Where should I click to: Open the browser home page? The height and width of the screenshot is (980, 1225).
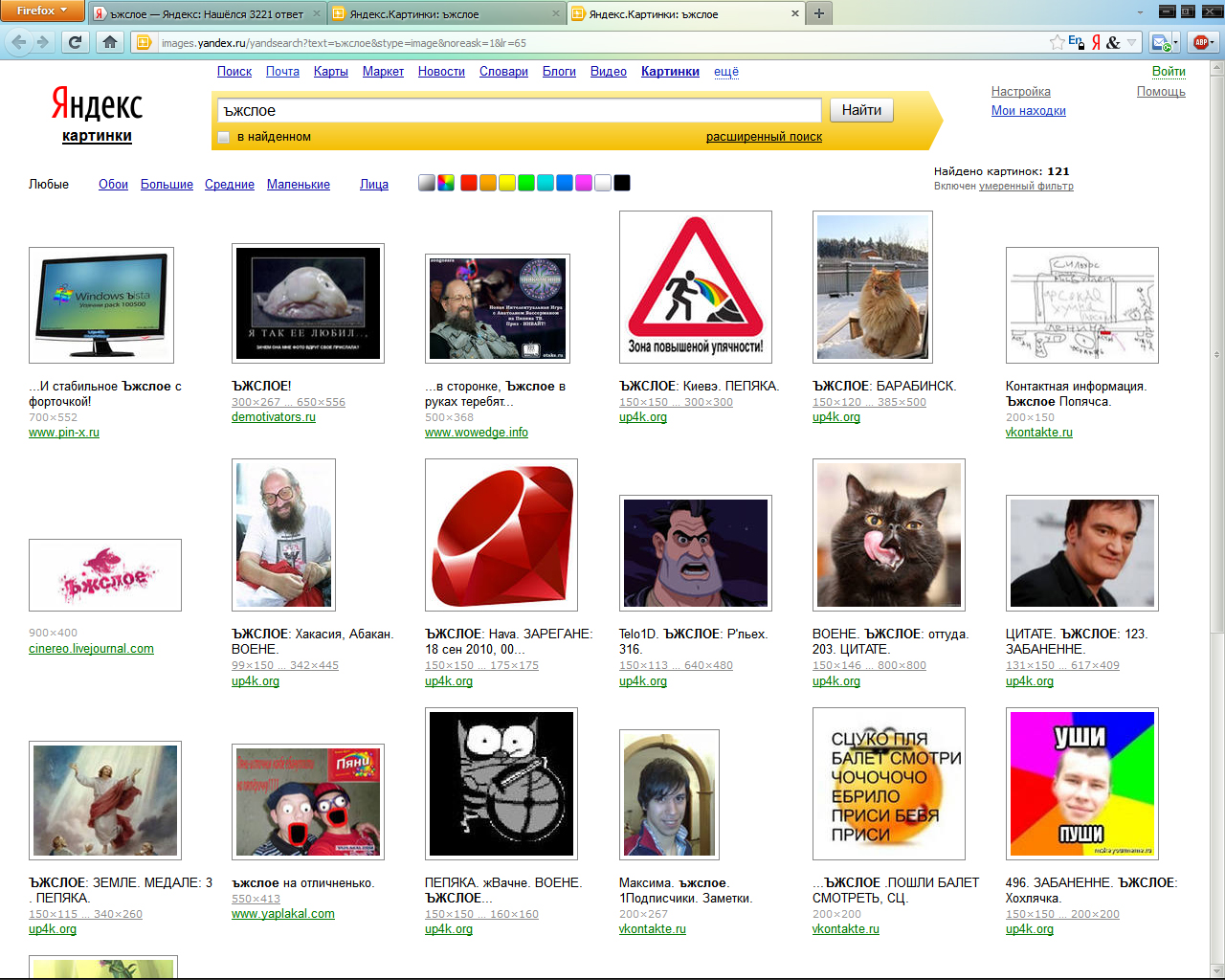click(x=110, y=42)
